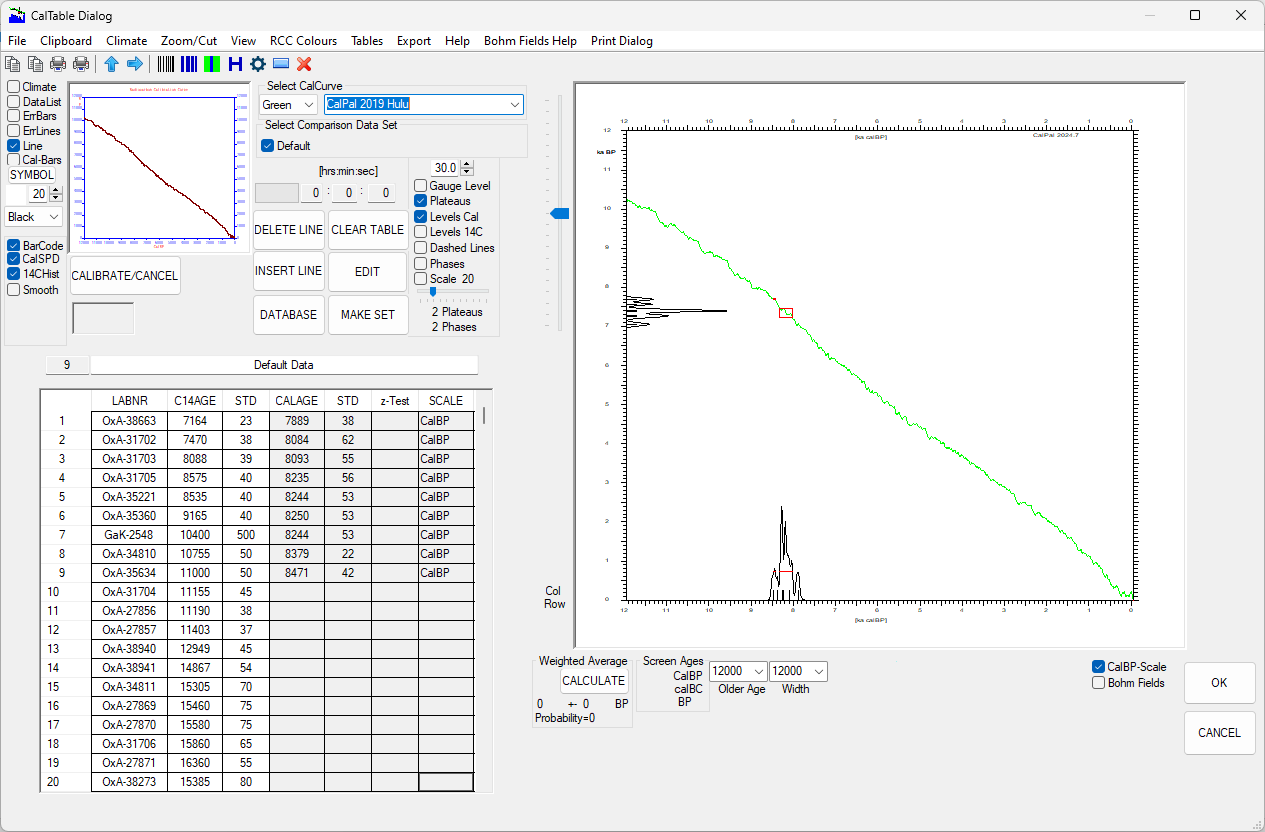Screen dimensions: 1265x832
Task: Click the blue H toolbar icon
Action: [x=235, y=64]
